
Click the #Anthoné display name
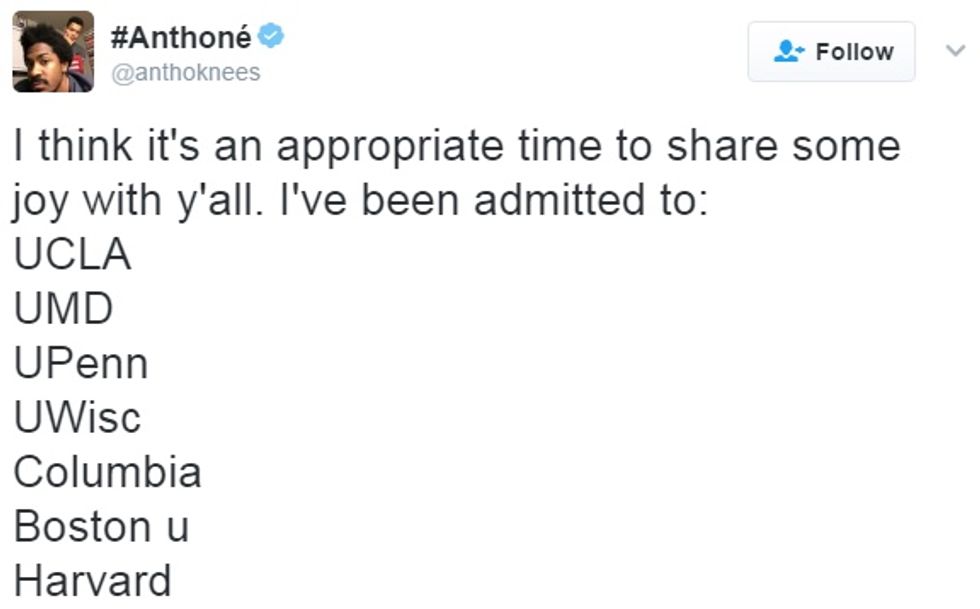(x=180, y=38)
